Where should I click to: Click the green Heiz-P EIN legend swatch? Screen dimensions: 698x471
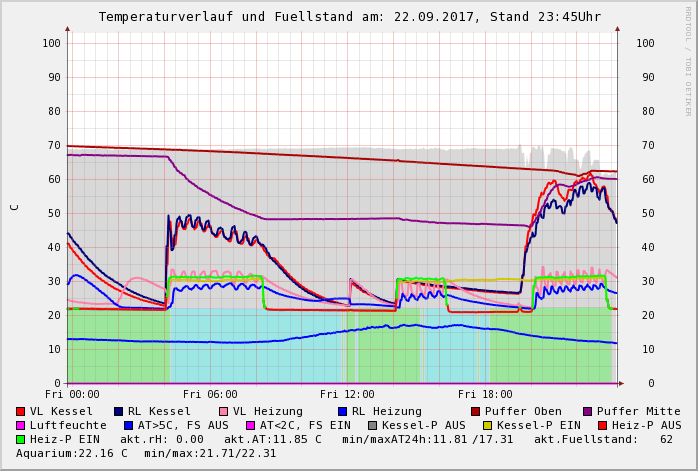[21, 439]
